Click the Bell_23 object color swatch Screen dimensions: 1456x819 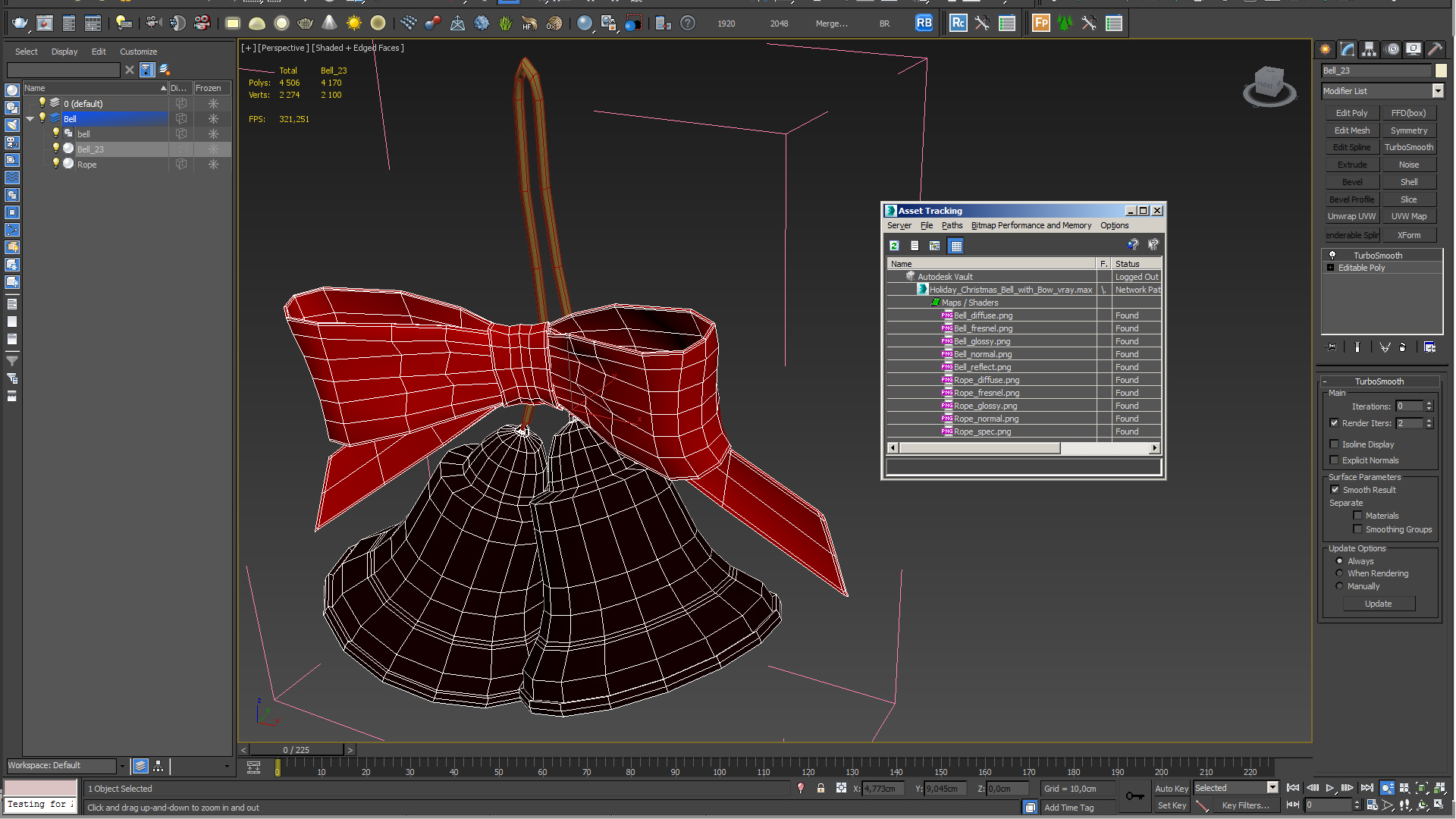[x=1441, y=71]
